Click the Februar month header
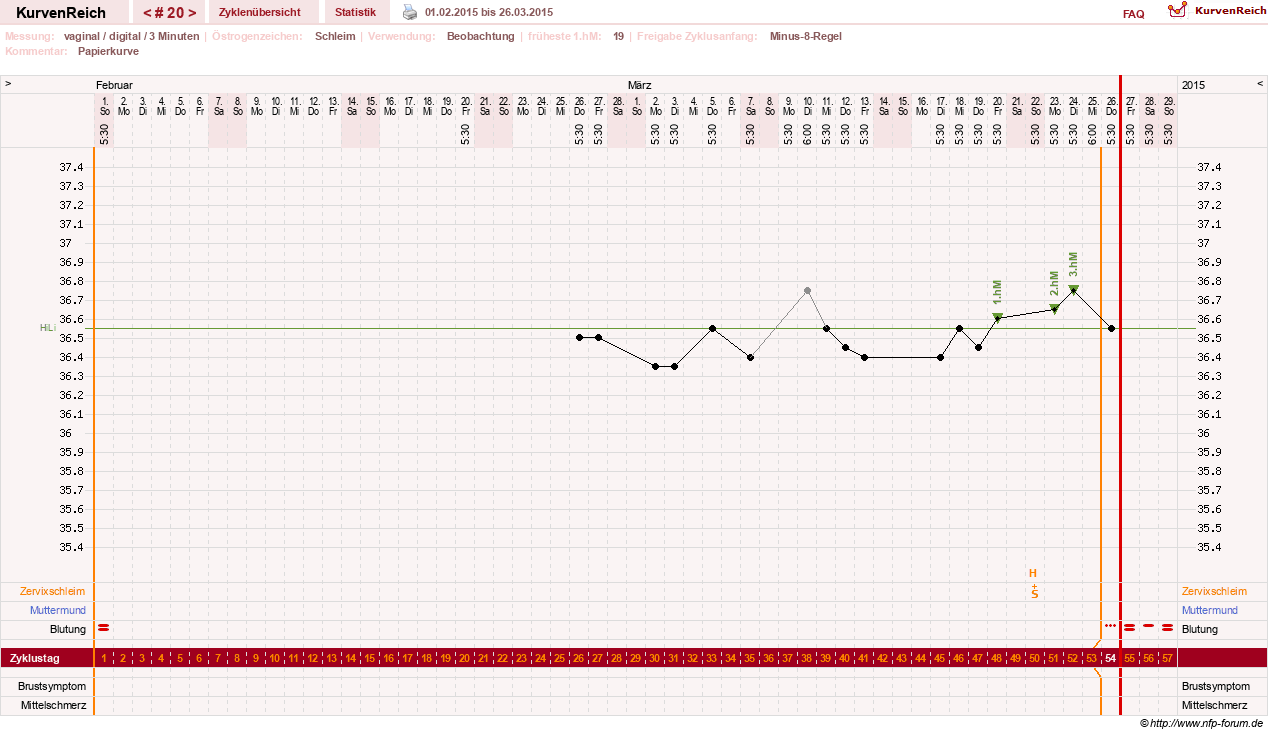 coord(114,85)
